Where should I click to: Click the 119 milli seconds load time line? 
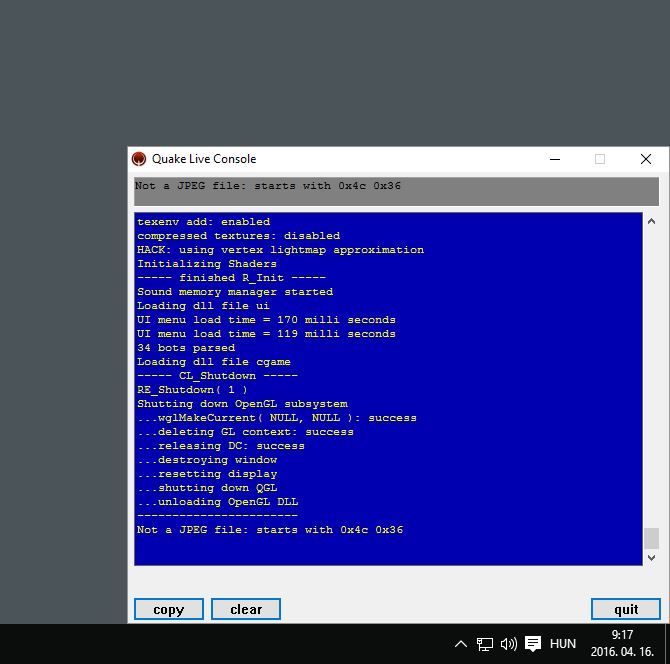coord(266,334)
